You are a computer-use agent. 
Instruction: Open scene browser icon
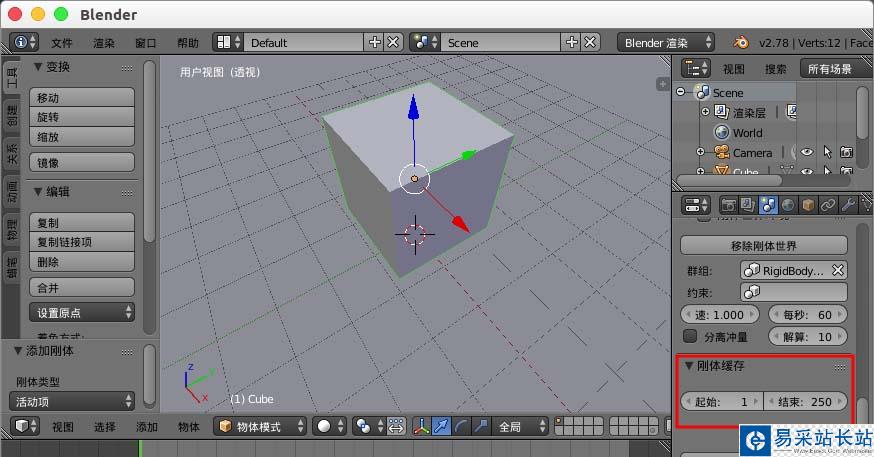click(426, 42)
